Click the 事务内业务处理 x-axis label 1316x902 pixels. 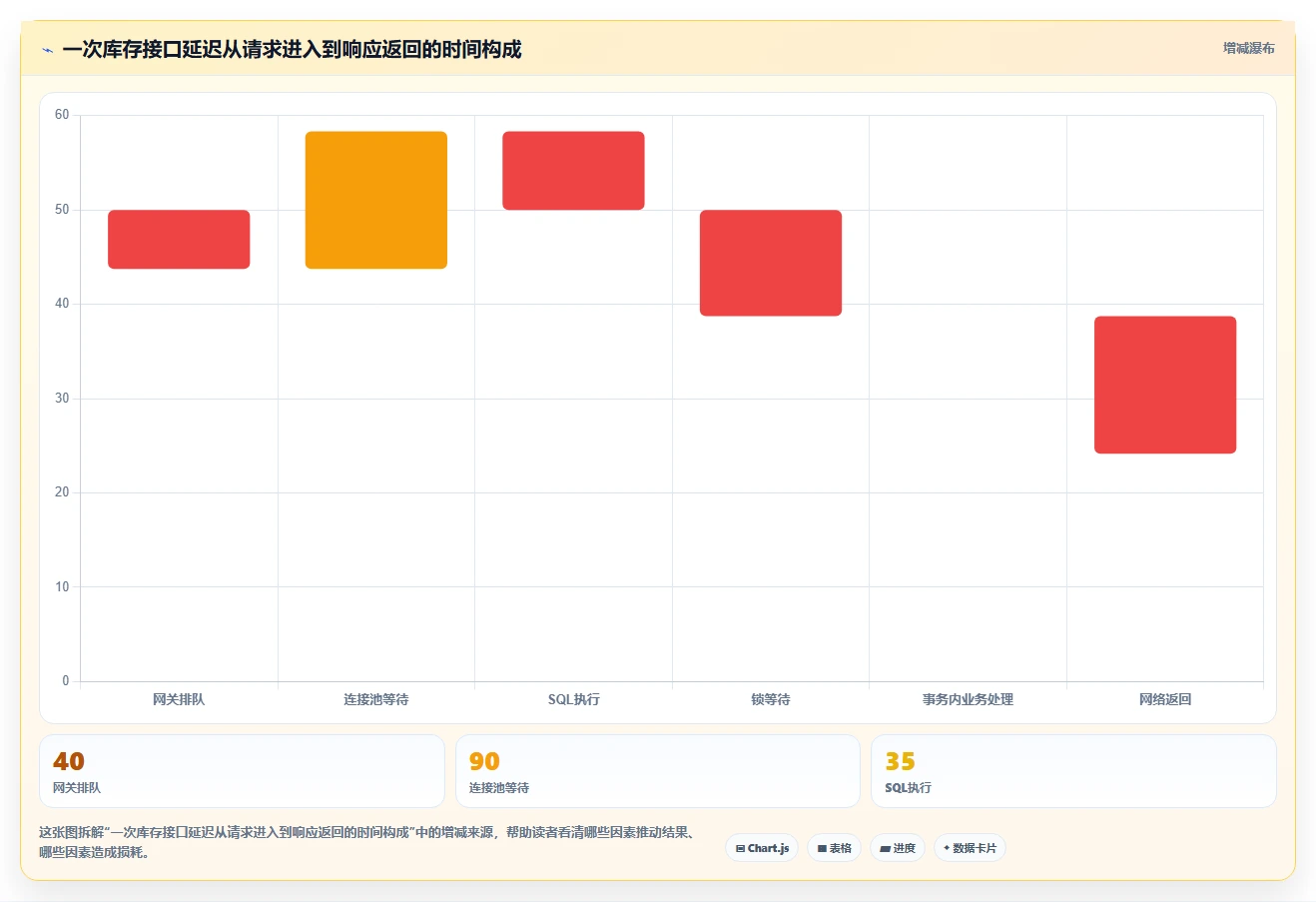968,699
